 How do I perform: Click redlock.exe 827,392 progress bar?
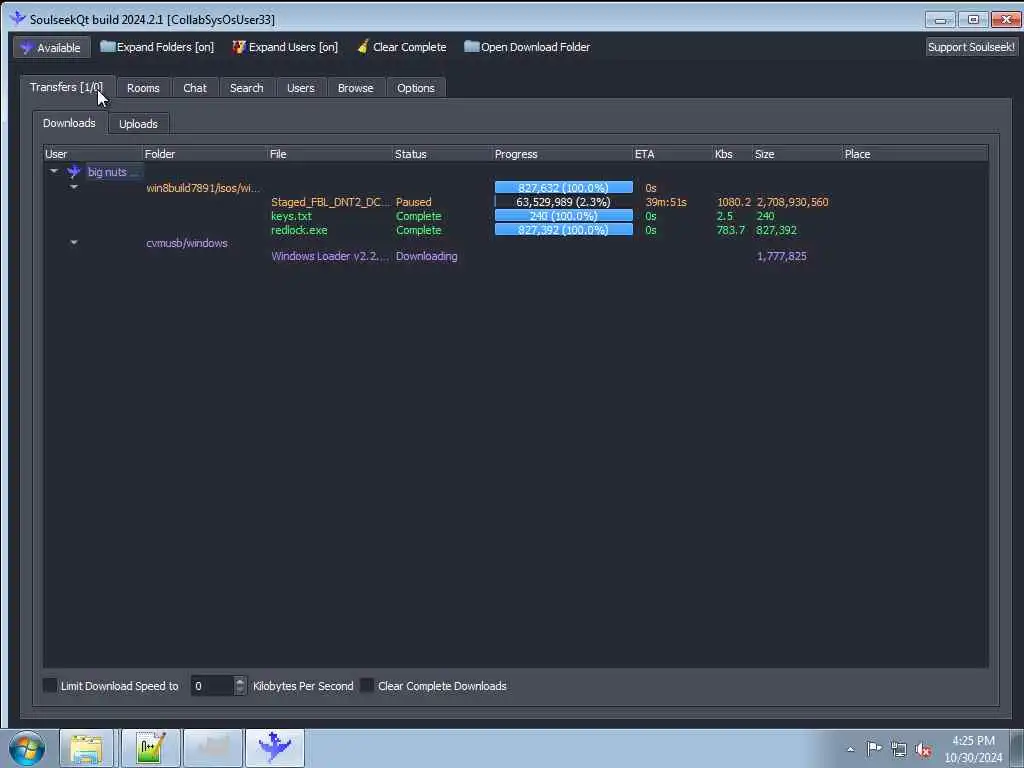tap(564, 230)
